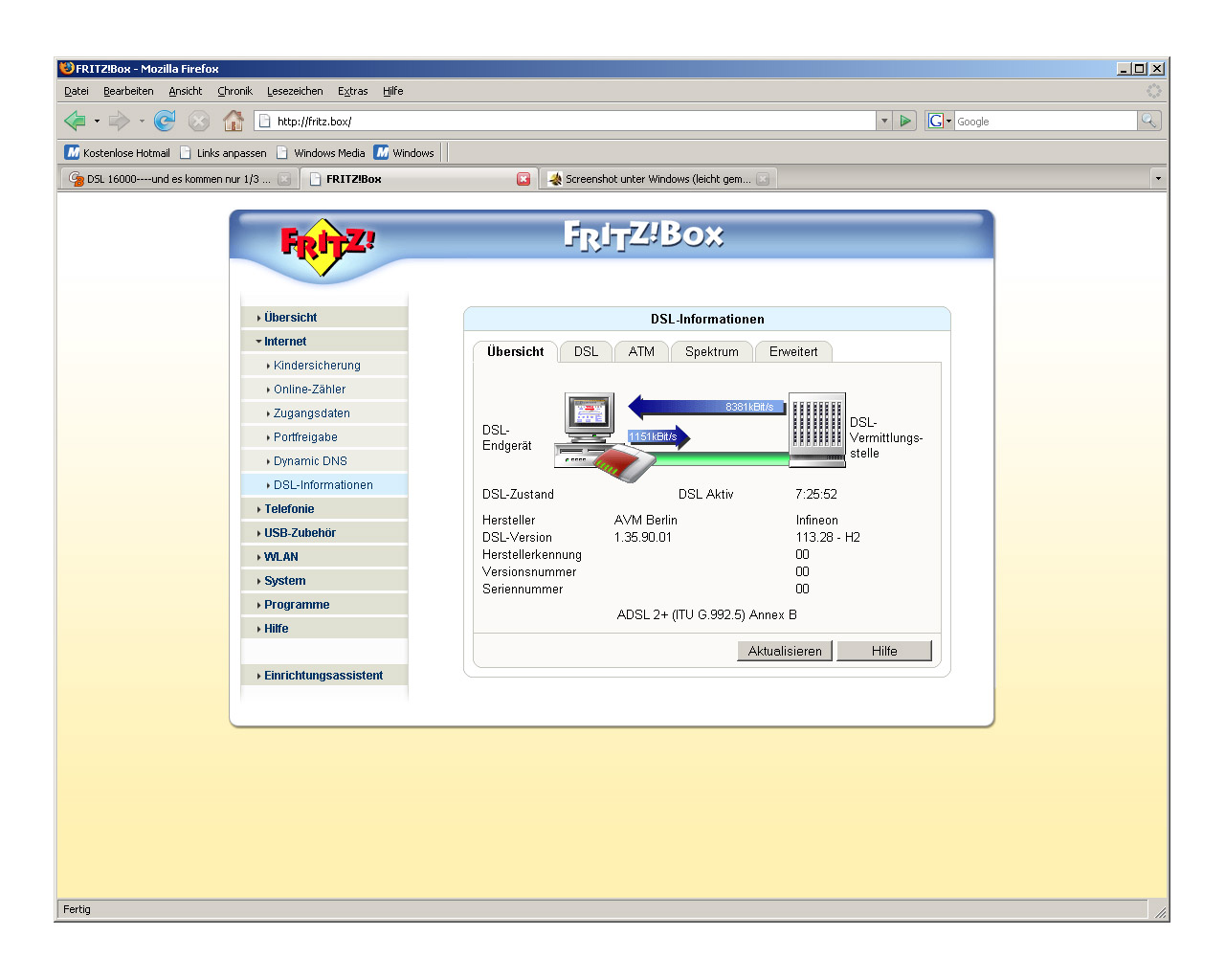Open Online-Zähler in the sidebar
1225x980 pixels.
(x=324, y=390)
